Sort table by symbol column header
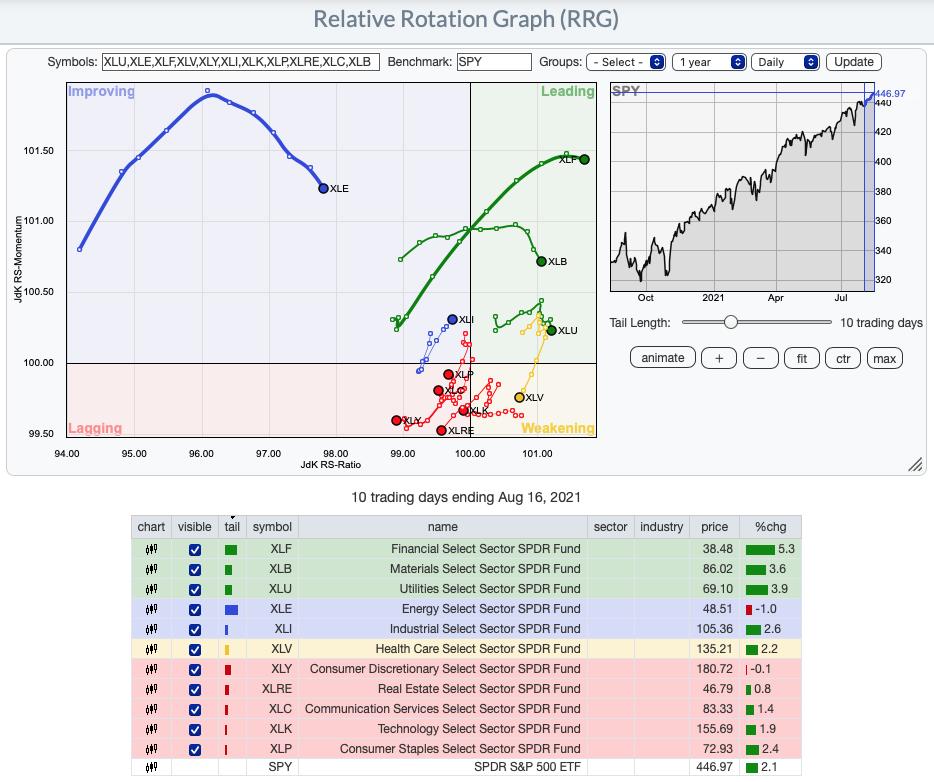934x782 pixels. tap(272, 526)
